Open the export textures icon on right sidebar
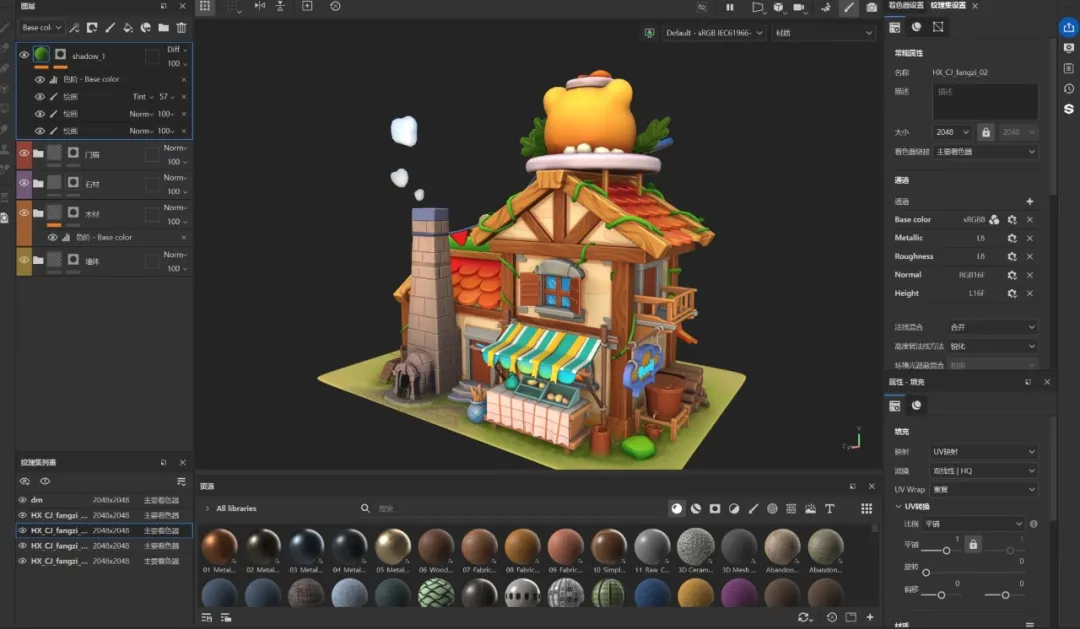The height and width of the screenshot is (629, 1080). (1068, 28)
